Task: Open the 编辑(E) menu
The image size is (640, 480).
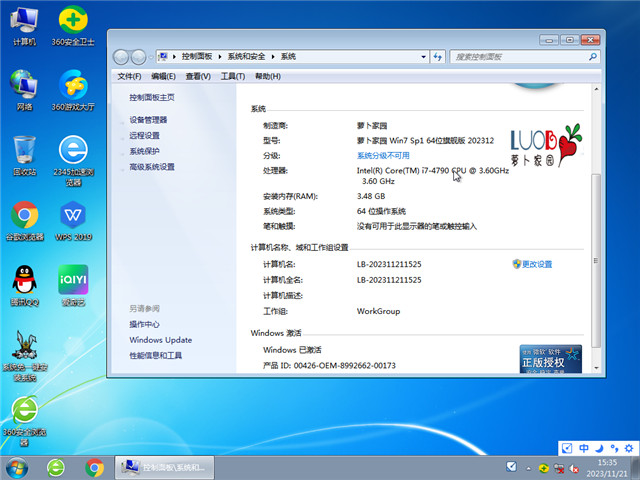Action: [x=163, y=76]
